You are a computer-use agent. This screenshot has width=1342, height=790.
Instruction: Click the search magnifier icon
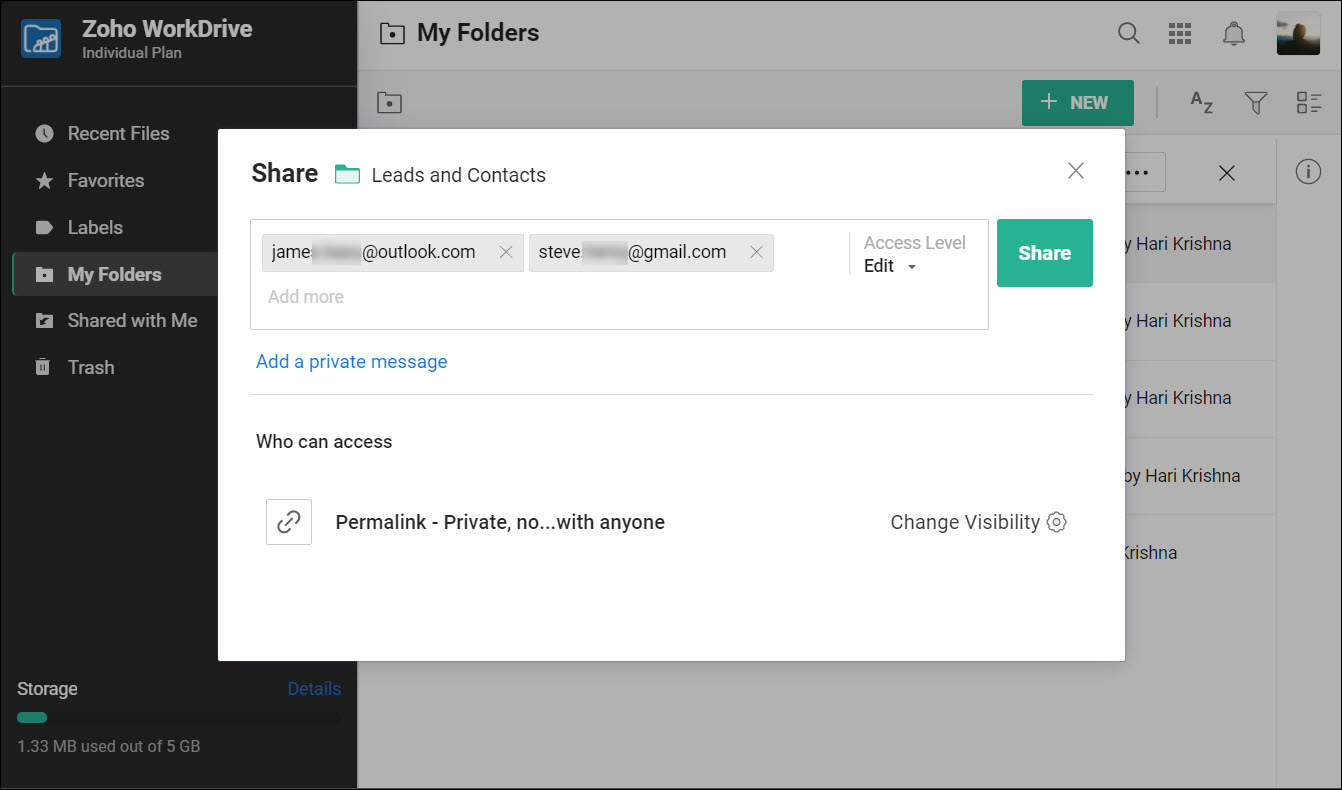1128,33
